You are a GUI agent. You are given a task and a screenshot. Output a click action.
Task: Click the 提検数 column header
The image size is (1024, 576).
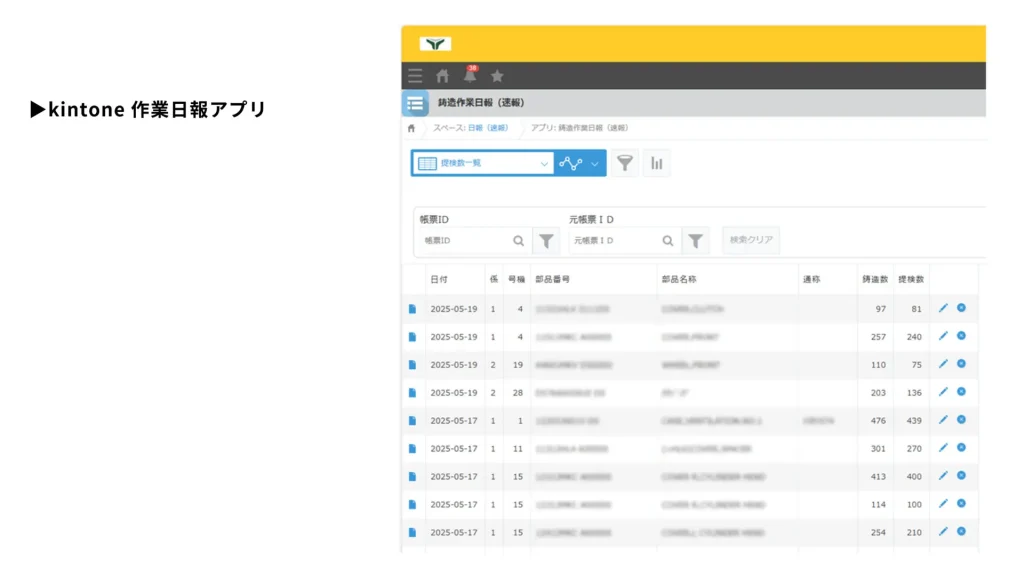click(910, 280)
